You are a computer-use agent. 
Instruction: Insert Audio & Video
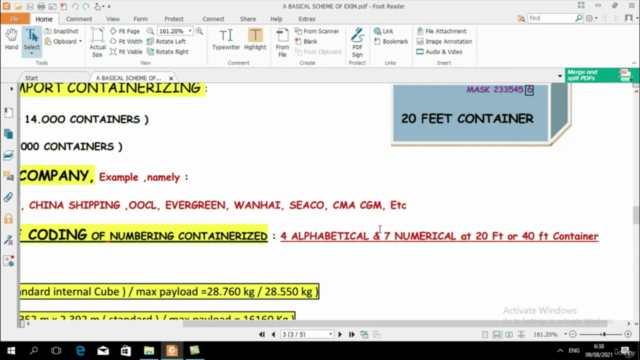[440, 52]
